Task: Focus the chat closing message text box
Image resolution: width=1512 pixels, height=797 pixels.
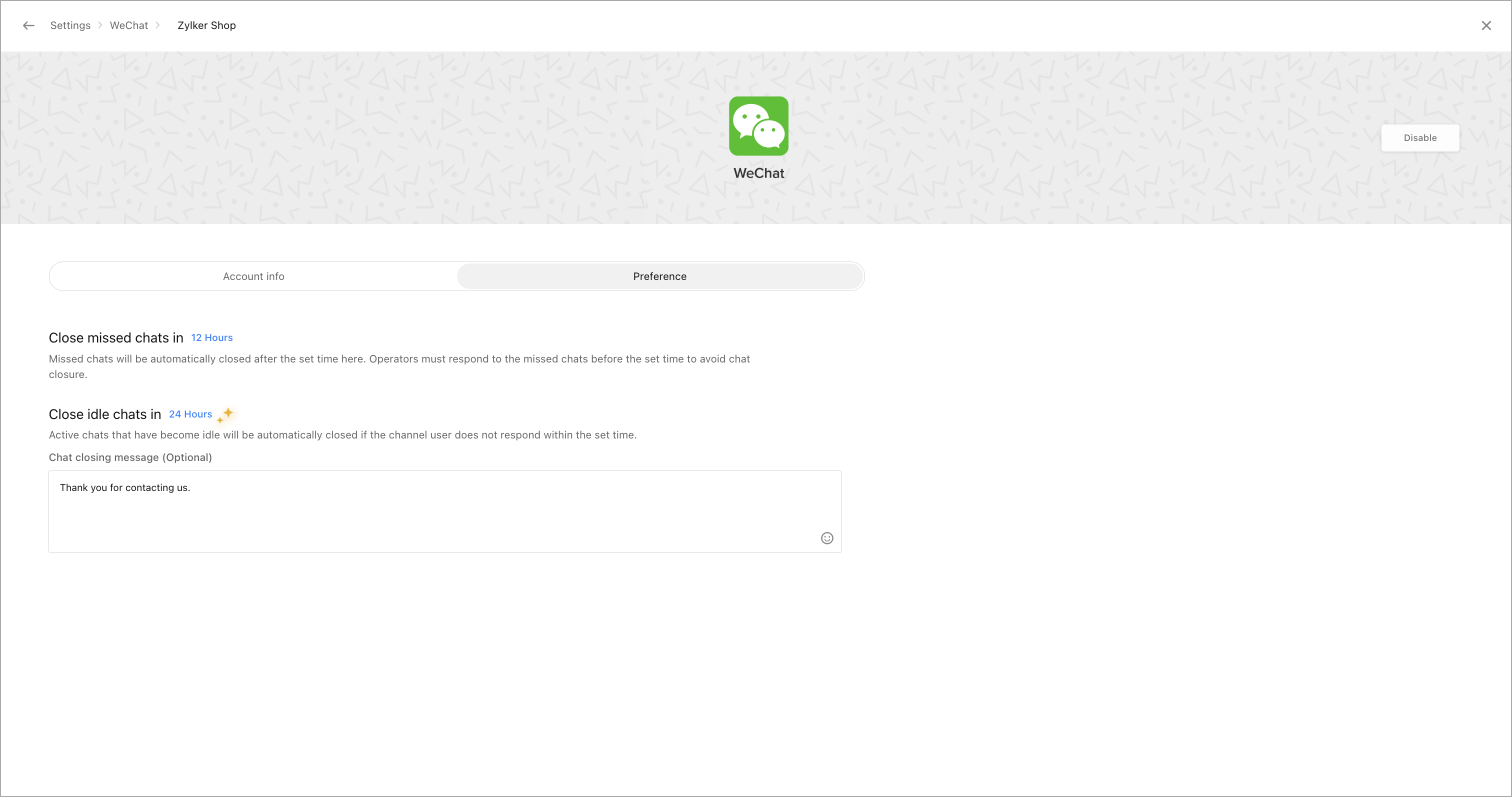Action: pos(445,511)
